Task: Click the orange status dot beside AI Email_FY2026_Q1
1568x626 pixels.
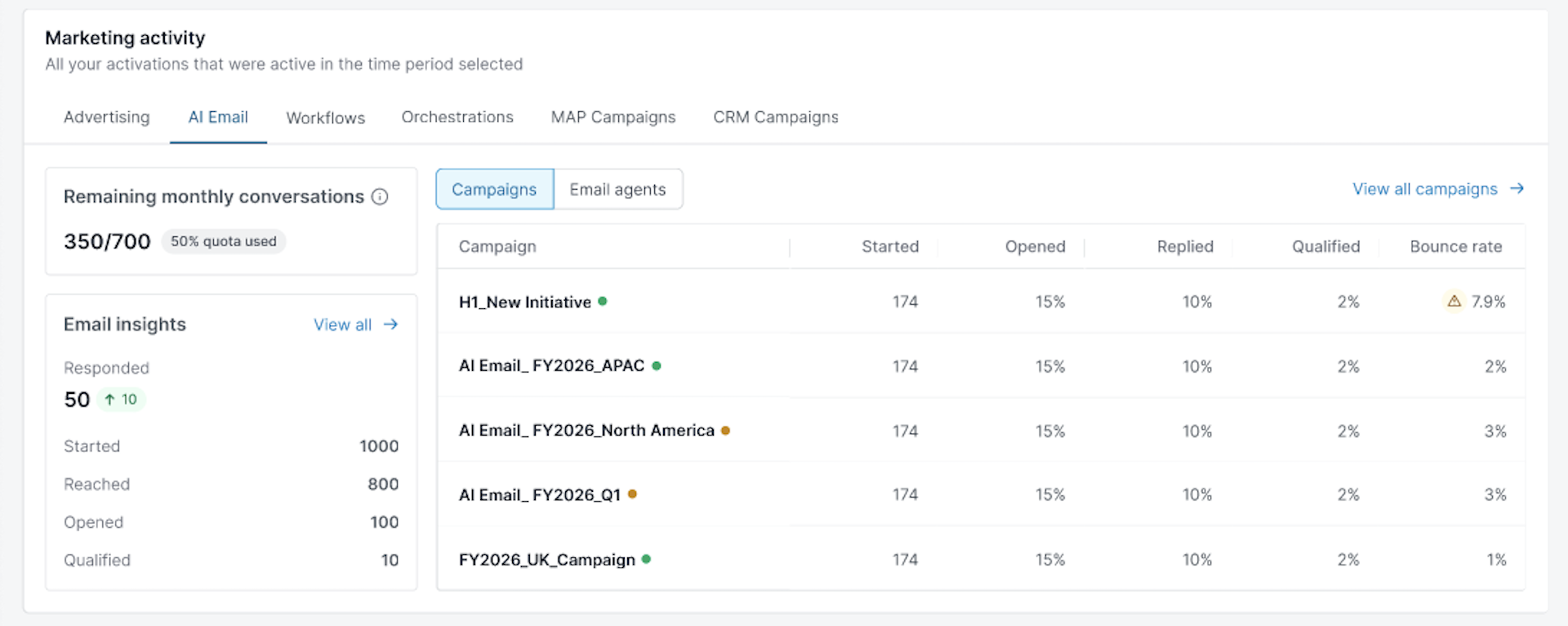Action: click(x=634, y=494)
